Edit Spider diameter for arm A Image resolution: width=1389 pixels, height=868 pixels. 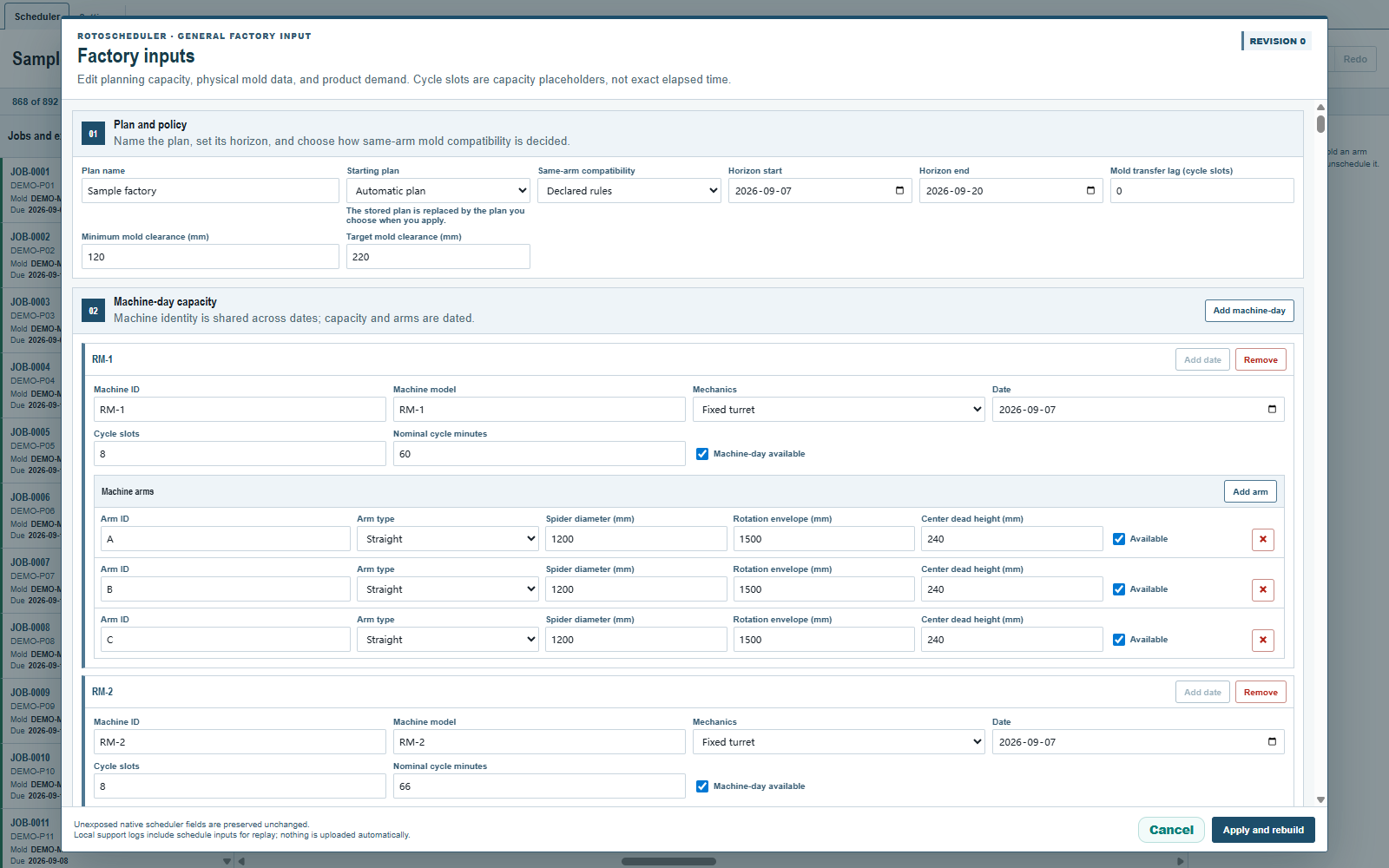click(636, 539)
